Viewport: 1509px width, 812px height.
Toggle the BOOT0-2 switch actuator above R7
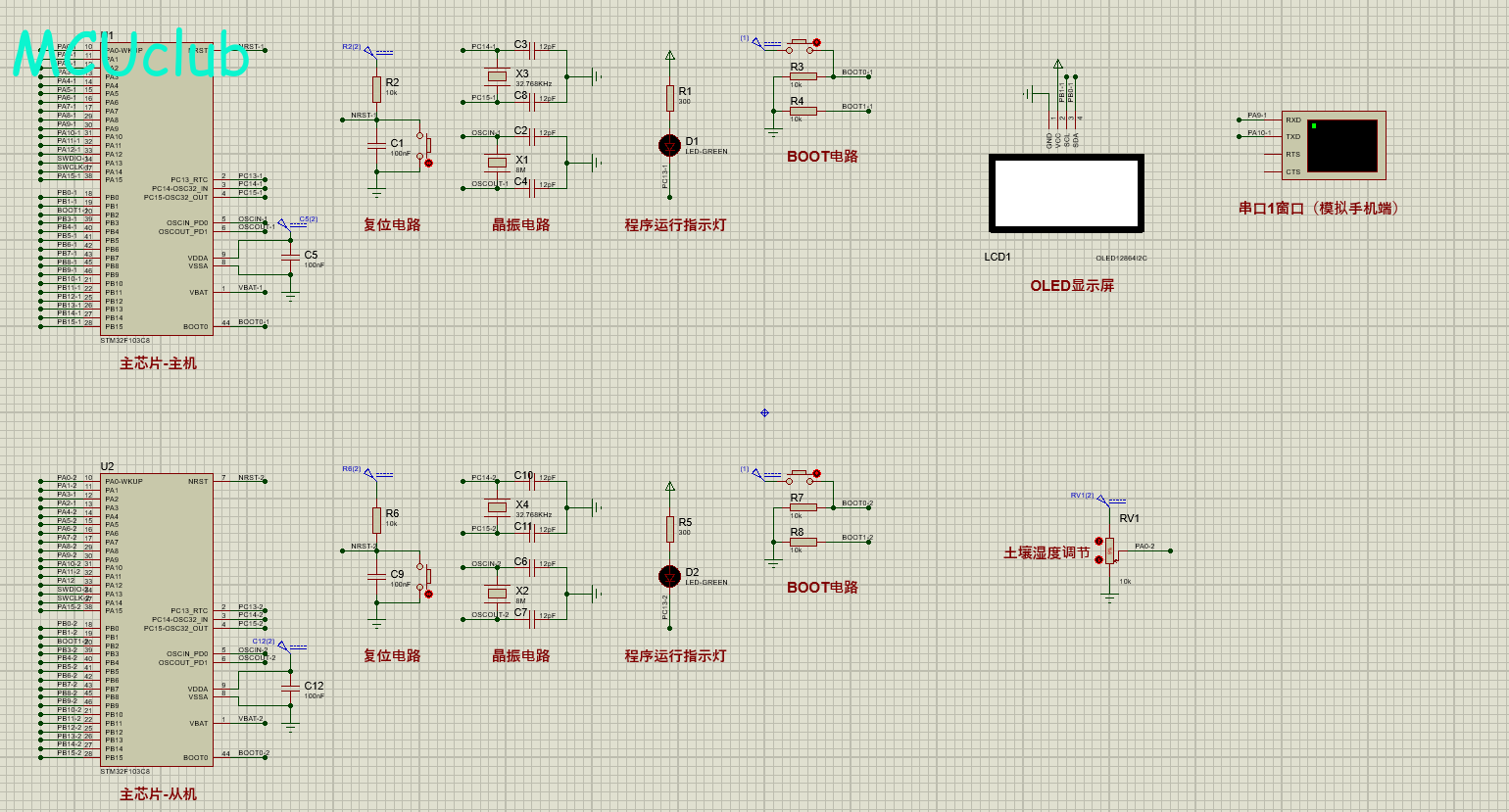tap(816, 474)
